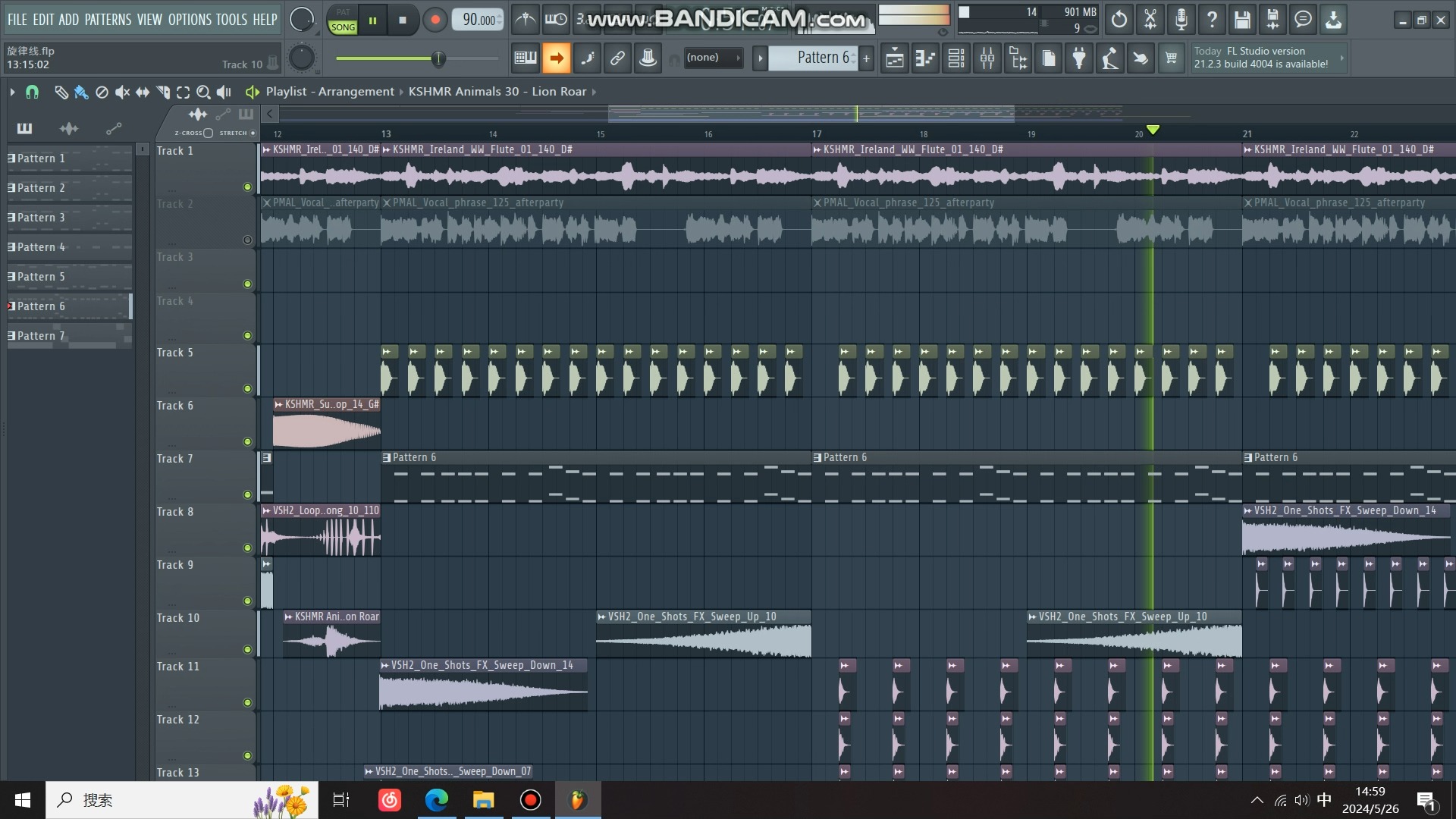Save project with the floppy disk icon
The height and width of the screenshot is (819, 1456).
(x=1242, y=20)
